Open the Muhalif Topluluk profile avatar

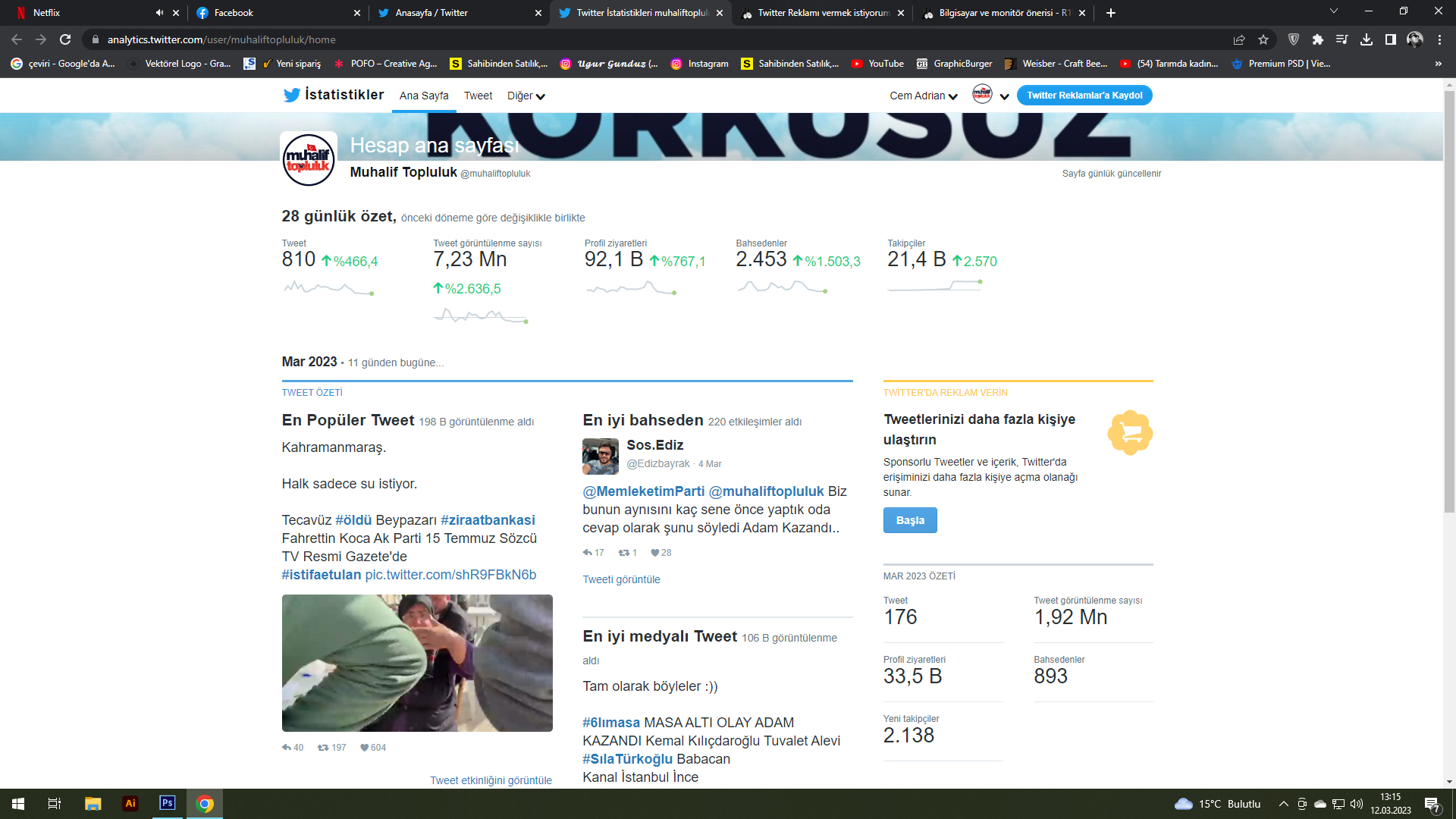pyautogui.click(x=309, y=159)
